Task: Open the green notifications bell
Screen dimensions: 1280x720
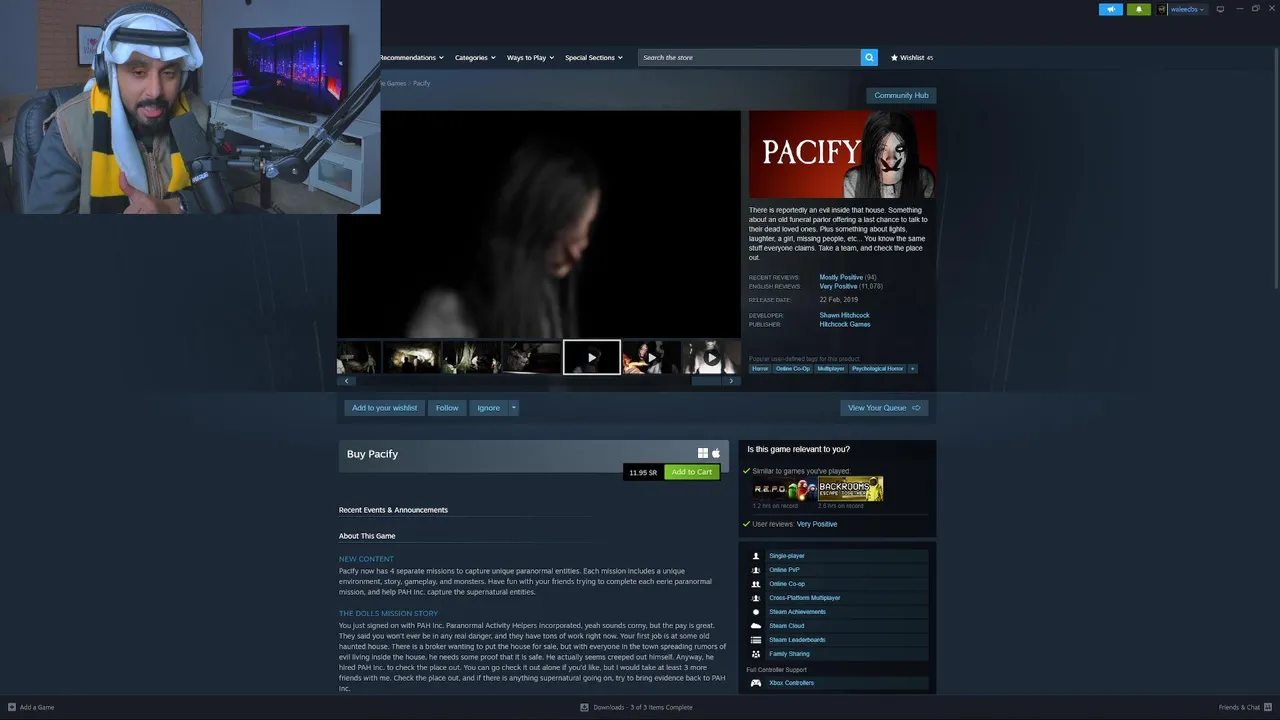Action: coord(1138,9)
